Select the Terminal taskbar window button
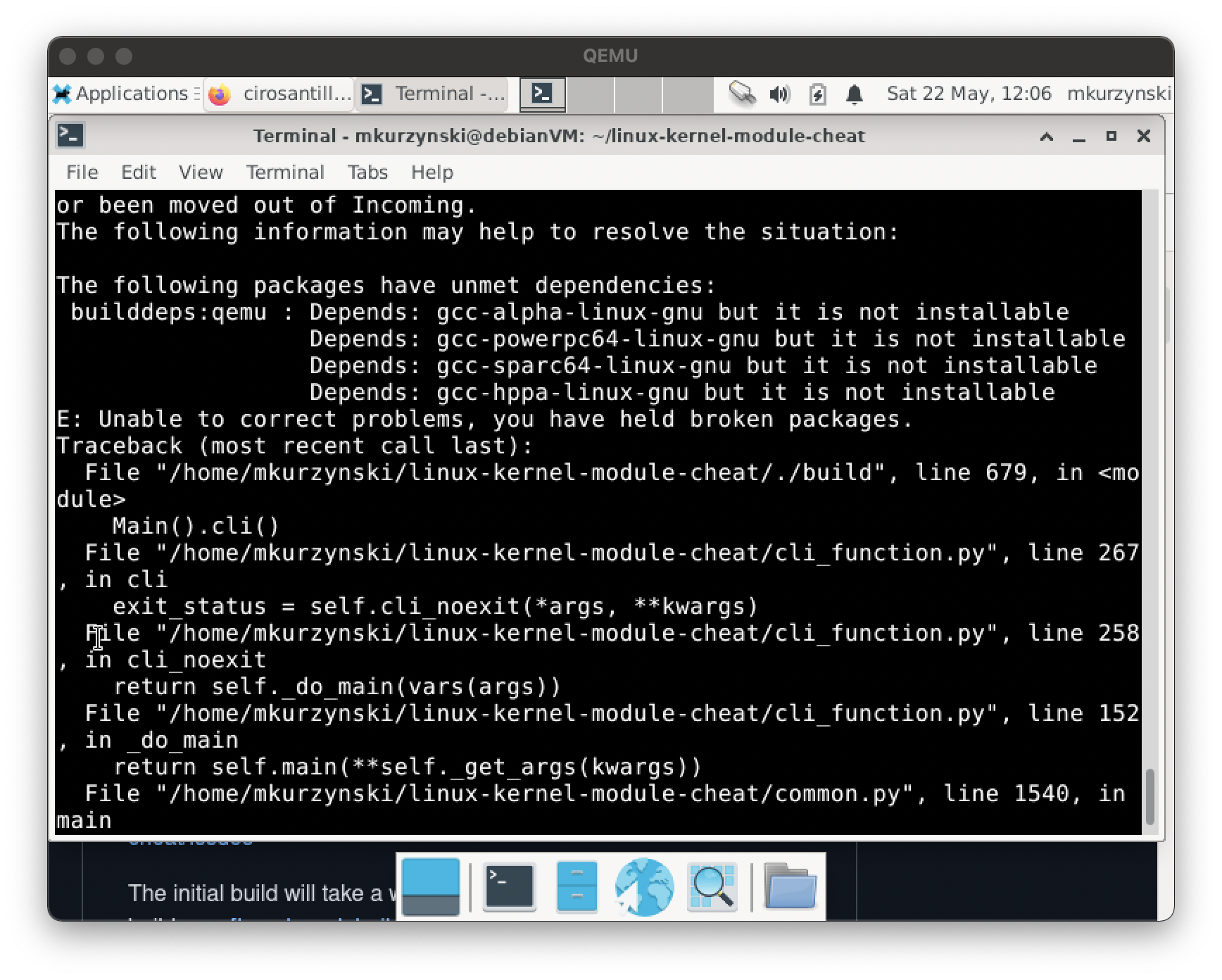The height and width of the screenshot is (980, 1222). pos(434,94)
